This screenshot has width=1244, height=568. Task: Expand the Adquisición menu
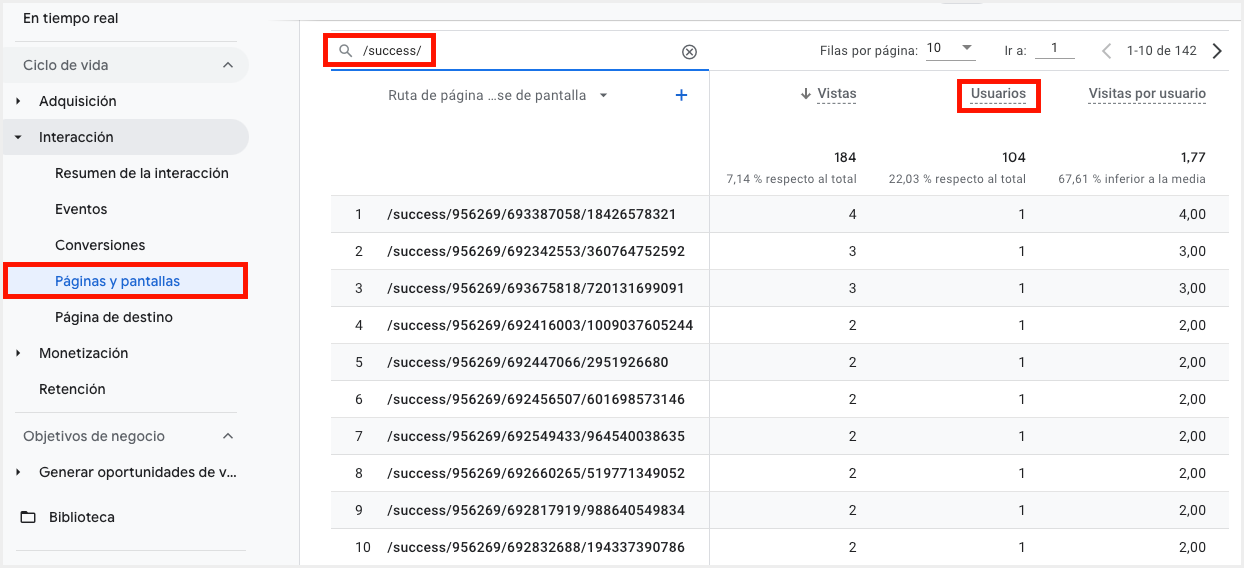(x=77, y=101)
